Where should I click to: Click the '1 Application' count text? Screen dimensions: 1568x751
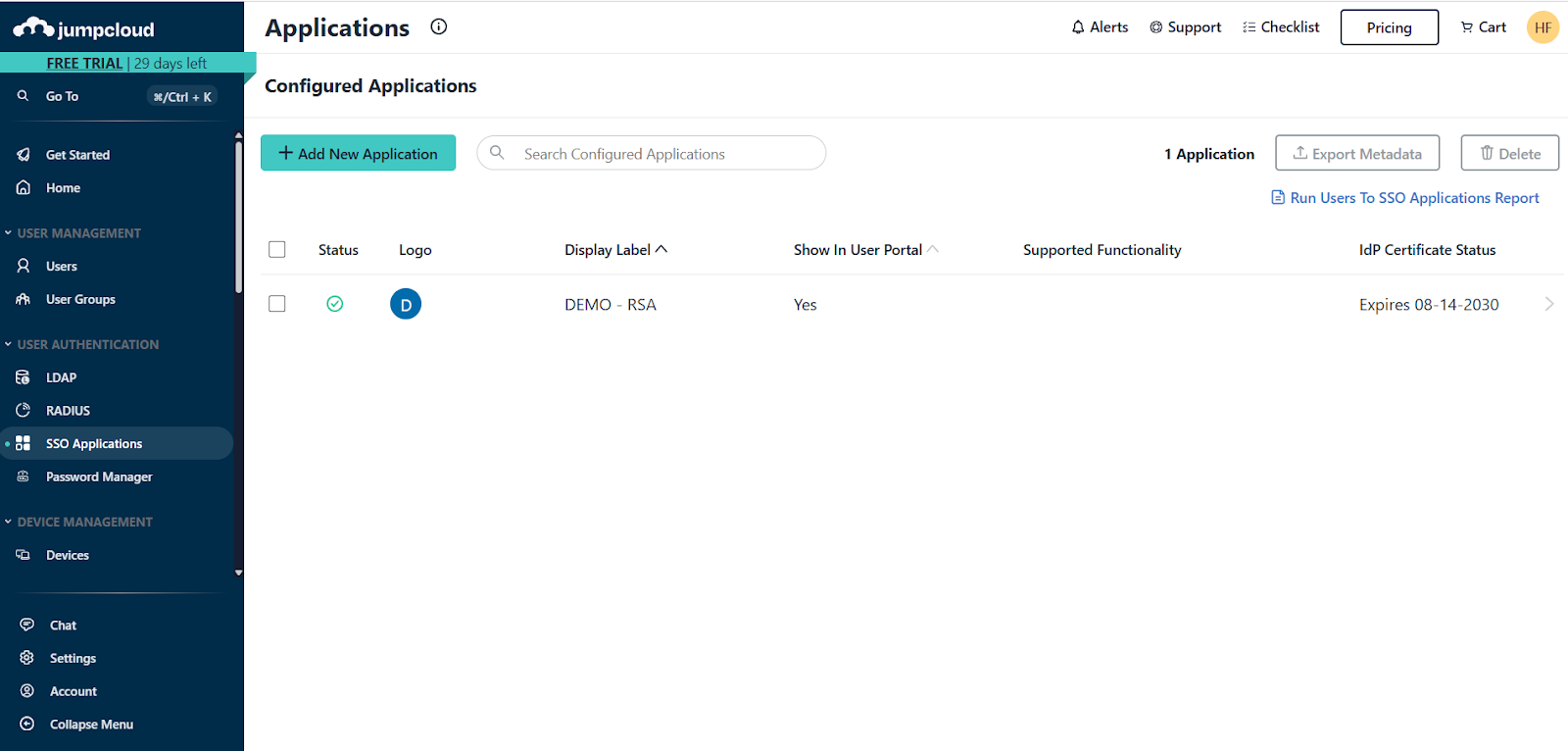tap(1209, 154)
